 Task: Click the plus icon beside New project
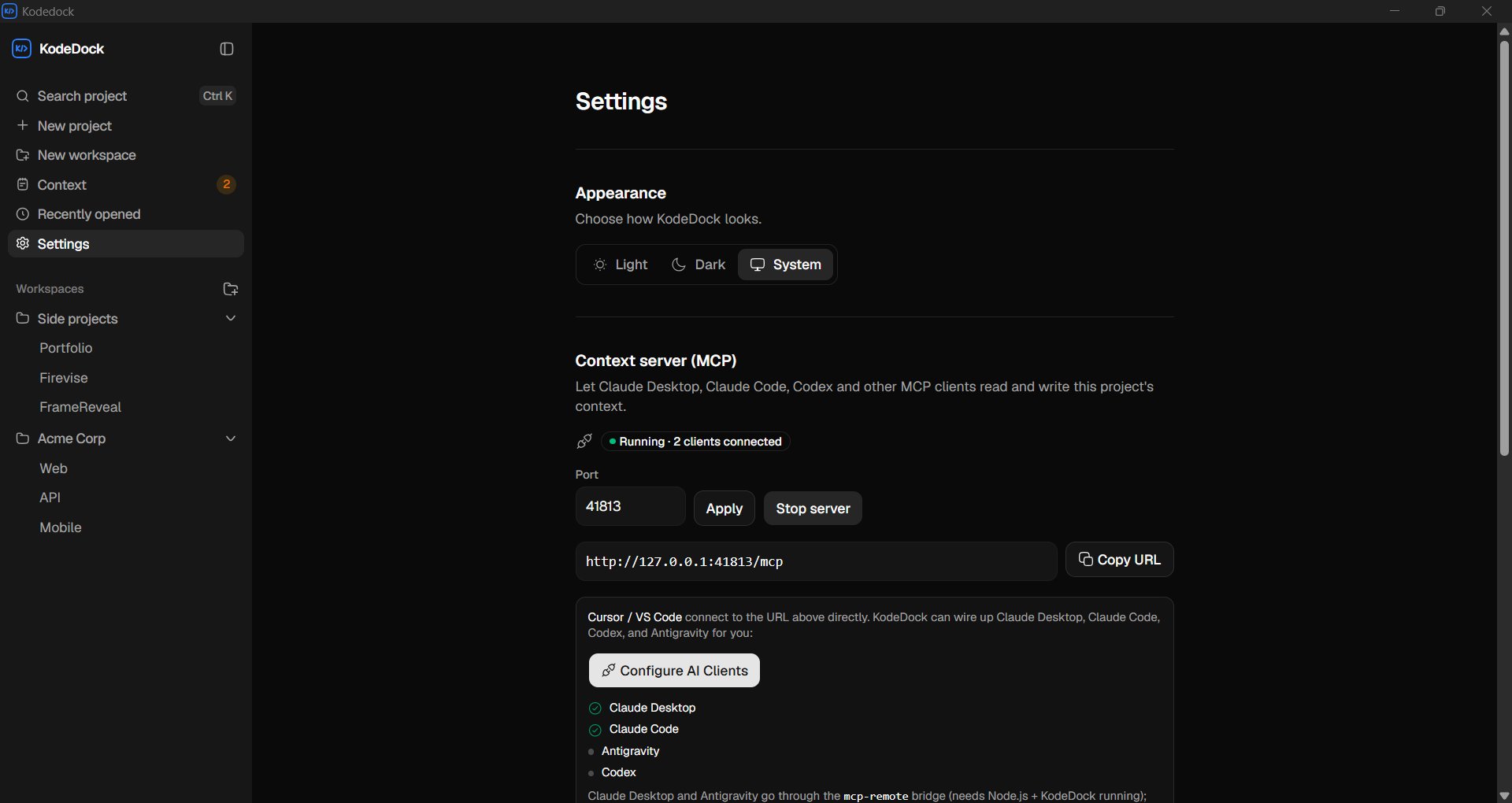[x=23, y=125]
